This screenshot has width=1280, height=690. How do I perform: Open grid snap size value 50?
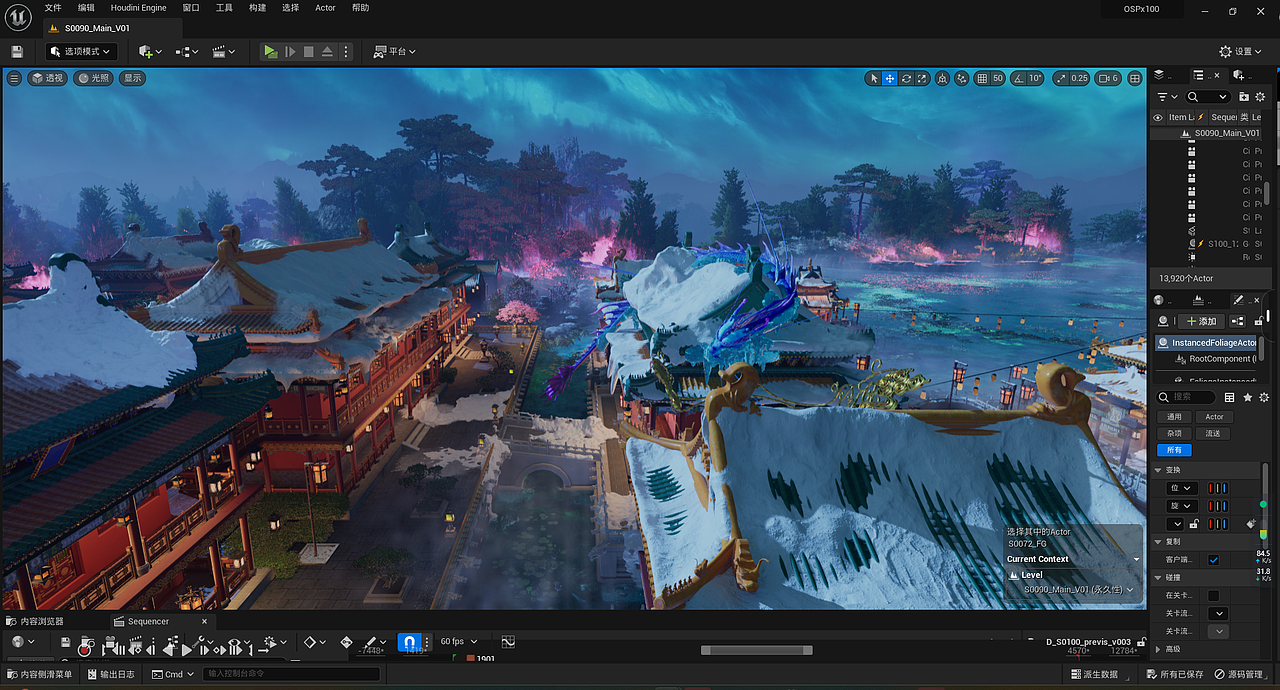pos(998,78)
